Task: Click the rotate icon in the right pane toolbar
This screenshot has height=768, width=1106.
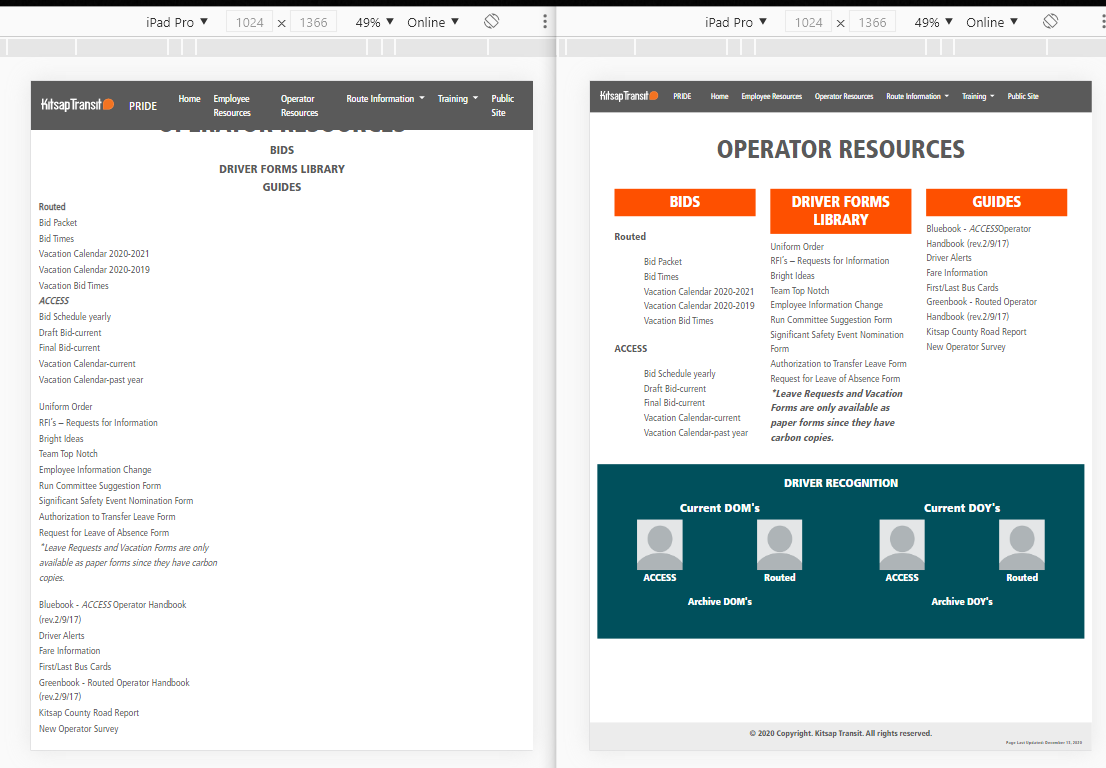Action: 1050,22
